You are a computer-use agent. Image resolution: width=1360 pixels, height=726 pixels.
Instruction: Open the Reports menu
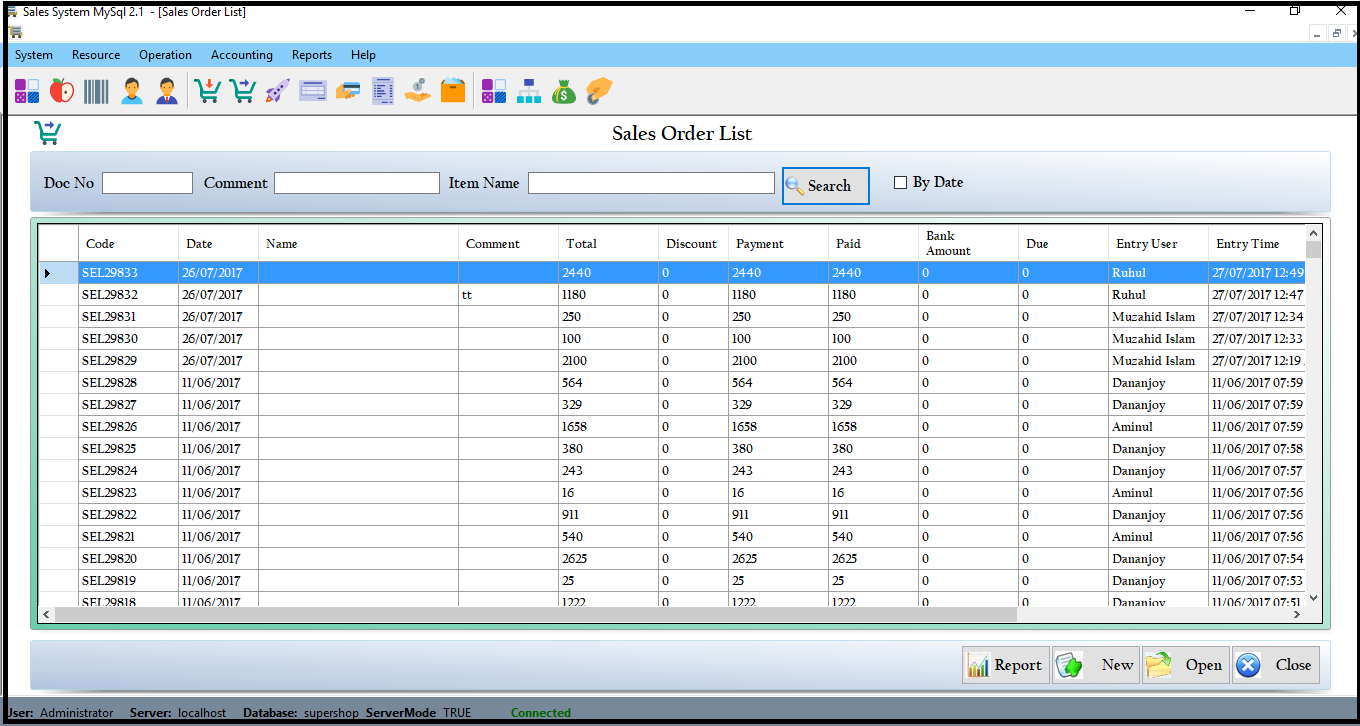coord(312,55)
